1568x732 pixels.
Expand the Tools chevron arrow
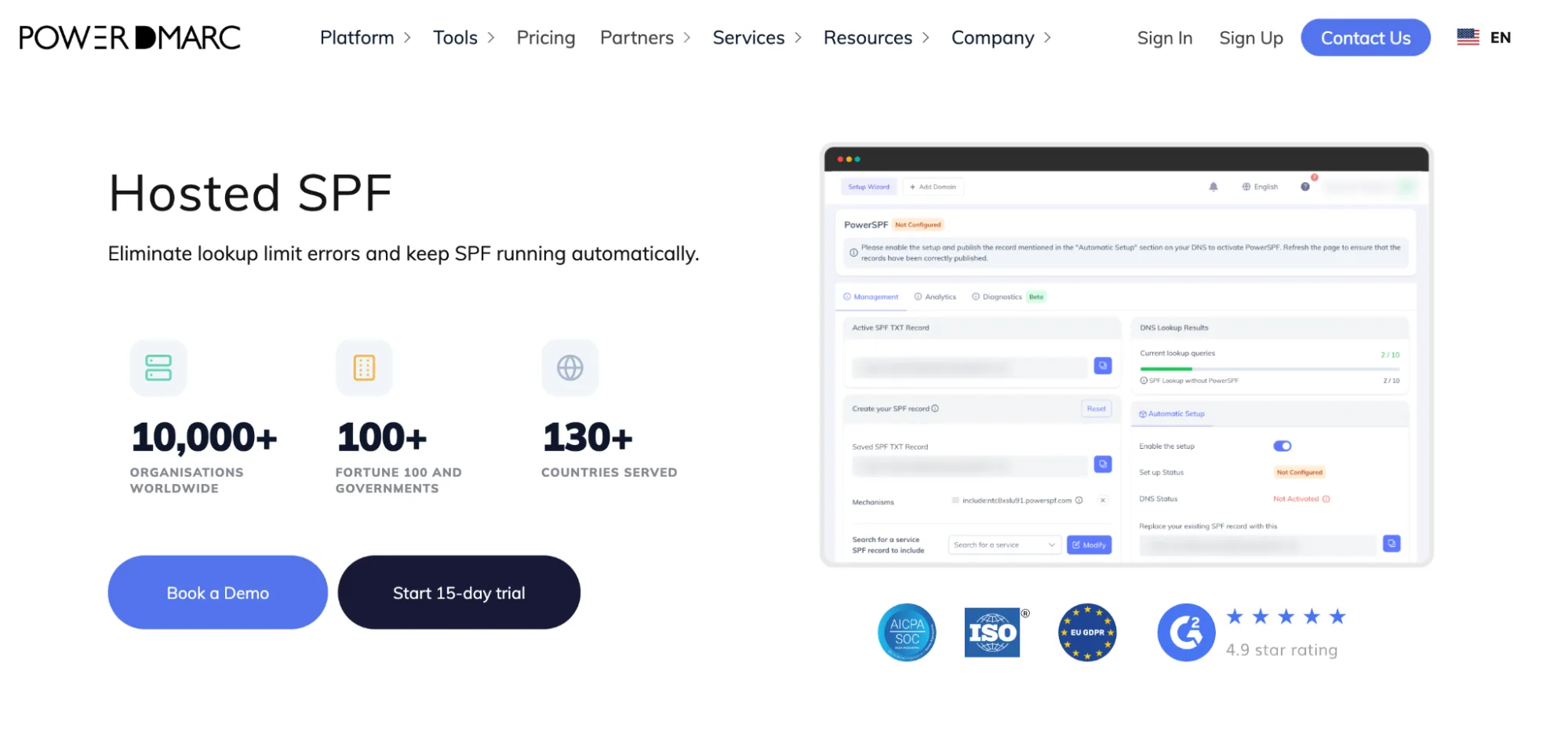pos(491,38)
